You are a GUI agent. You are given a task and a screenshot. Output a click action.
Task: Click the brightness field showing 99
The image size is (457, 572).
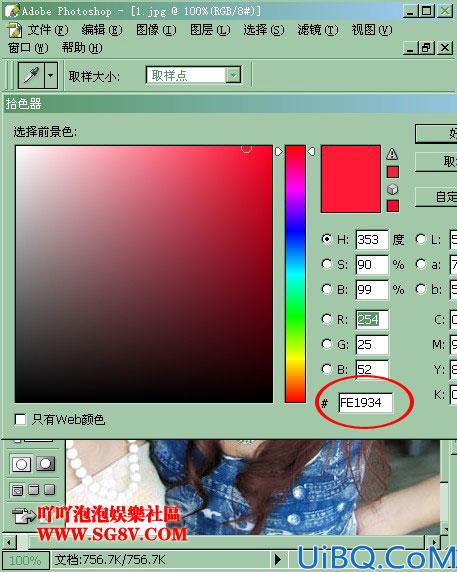(x=372, y=290)
